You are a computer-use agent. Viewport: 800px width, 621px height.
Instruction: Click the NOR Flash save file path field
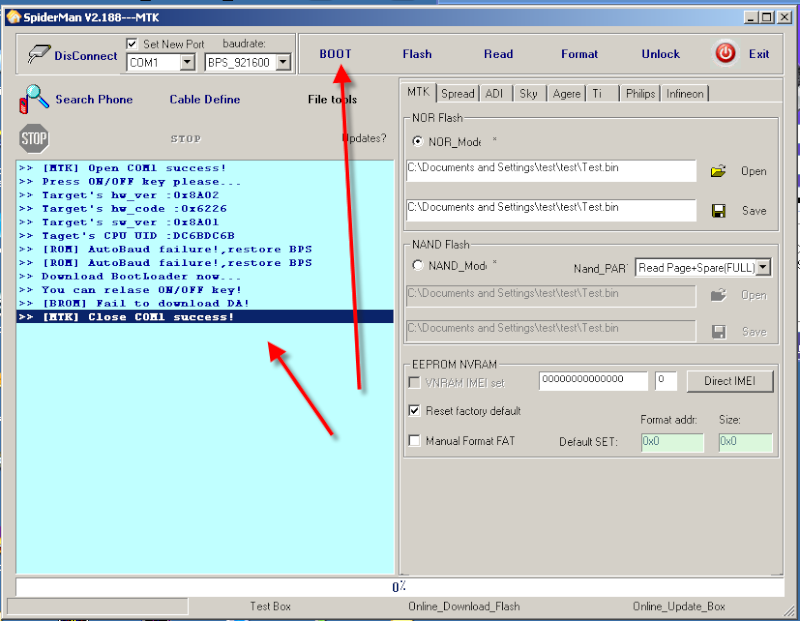551,210
